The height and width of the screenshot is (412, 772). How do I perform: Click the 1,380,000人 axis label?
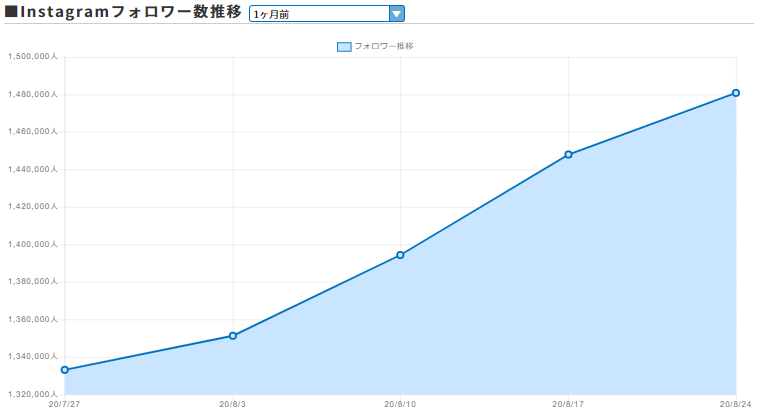pyautogui.click(x=33, y=282)
